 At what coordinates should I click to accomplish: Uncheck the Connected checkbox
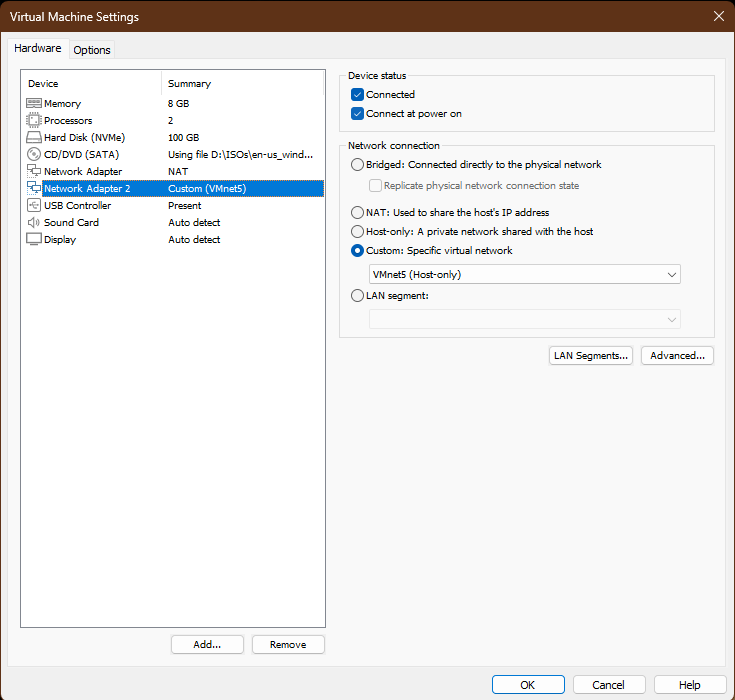coord(358,95)
